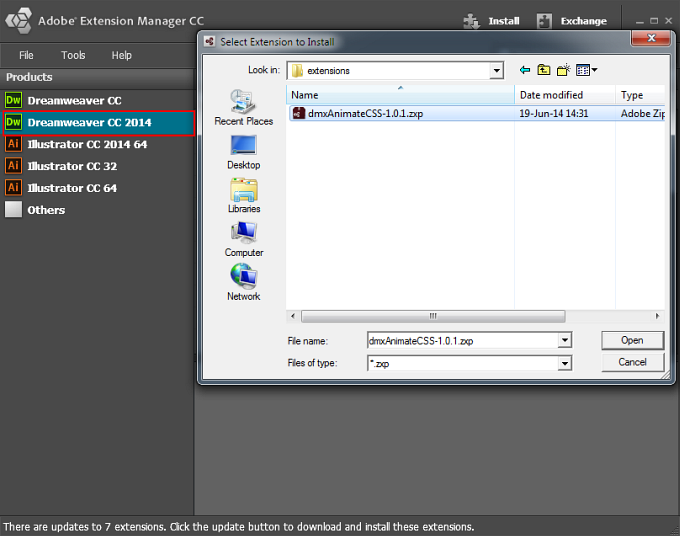Viewport: 680px width, 536px height.
Task: Select Dreamweaver CC 2014 product row
Action: click(x=99, y=123)
